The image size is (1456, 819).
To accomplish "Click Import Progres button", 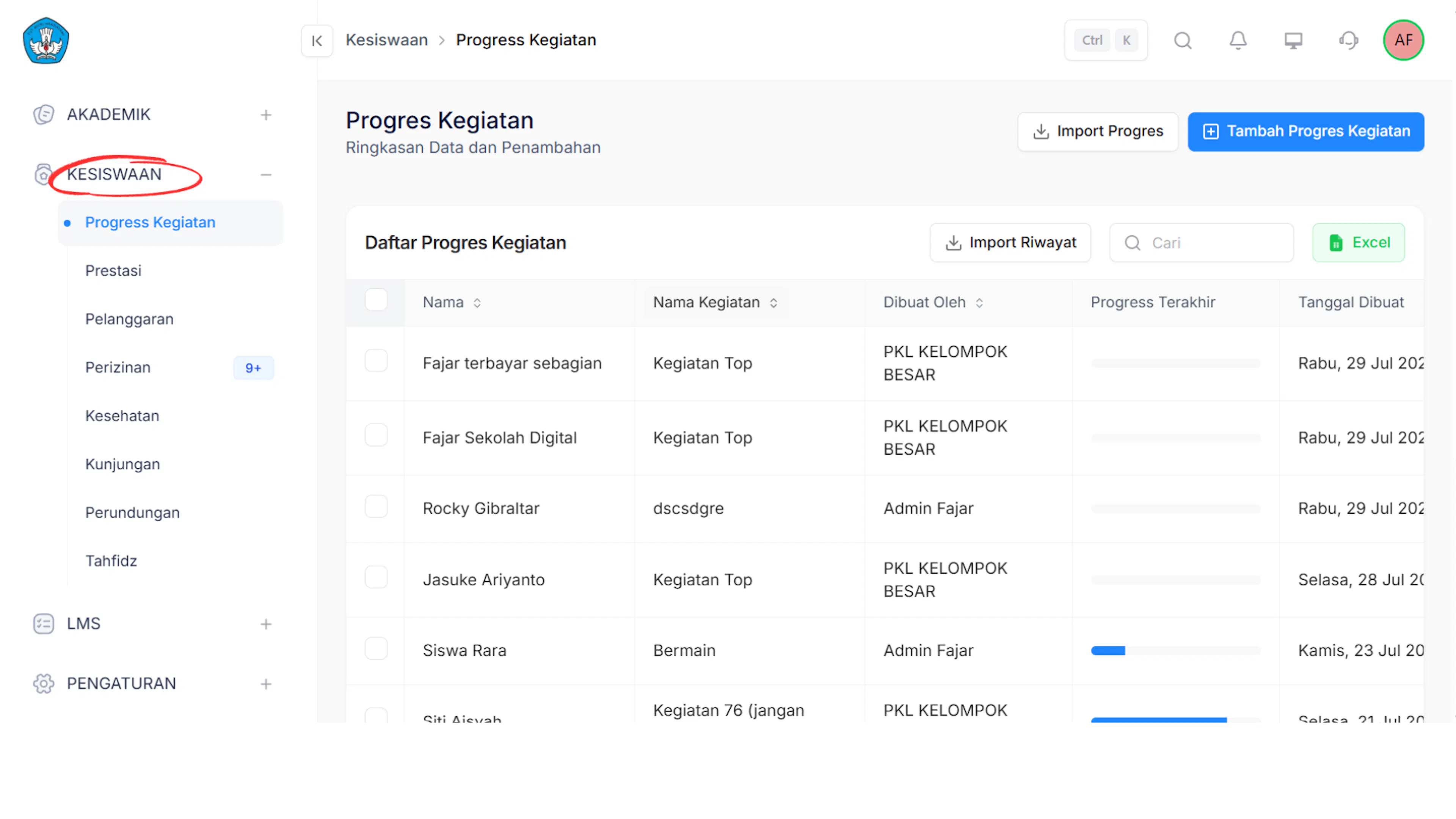I will (x=1098, y=132).
